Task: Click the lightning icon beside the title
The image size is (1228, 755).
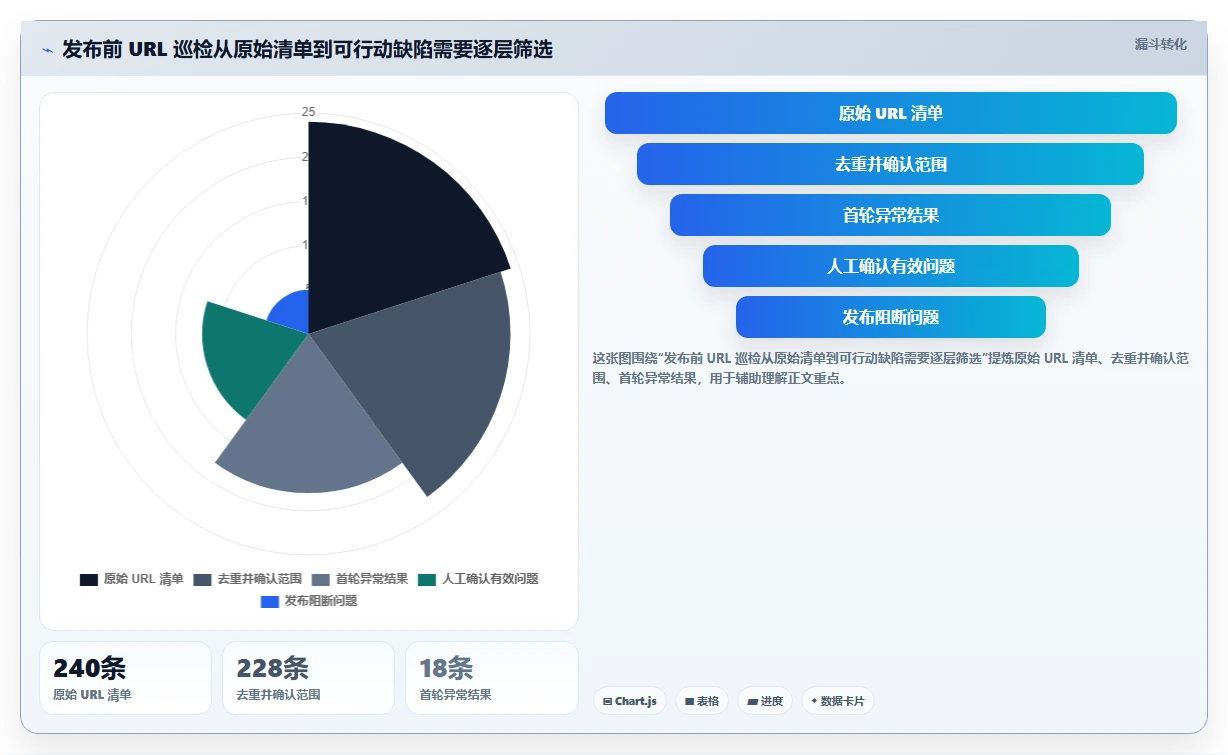Action: [x=47, y=50]
